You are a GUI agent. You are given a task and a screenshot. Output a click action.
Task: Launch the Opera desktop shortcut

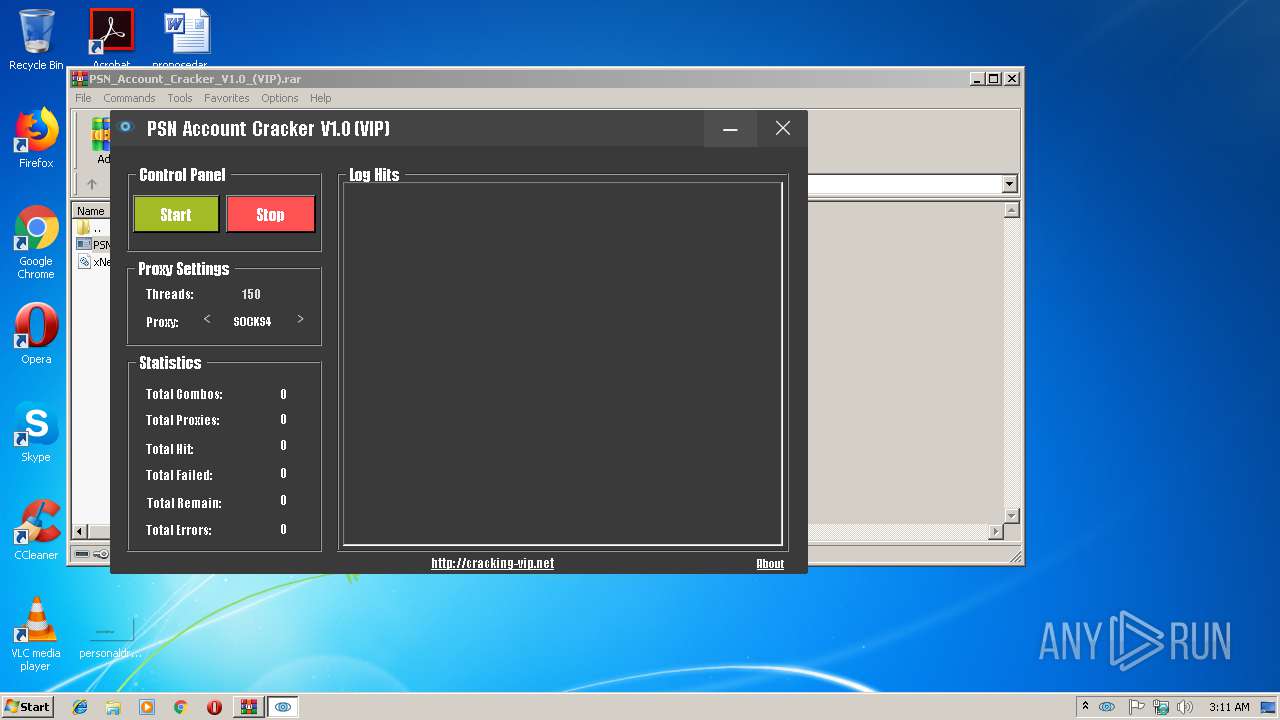(x=36, y=333)
